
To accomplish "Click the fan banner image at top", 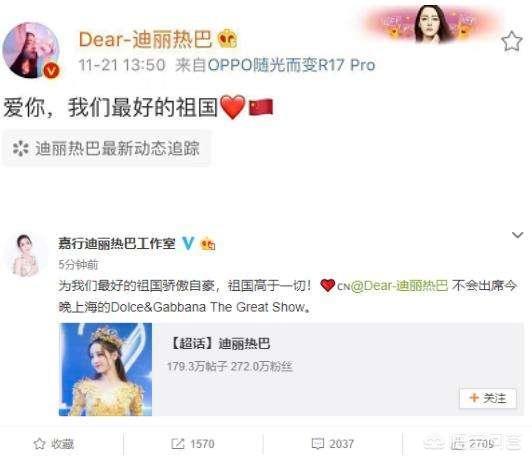I will [x=430, y=24].
